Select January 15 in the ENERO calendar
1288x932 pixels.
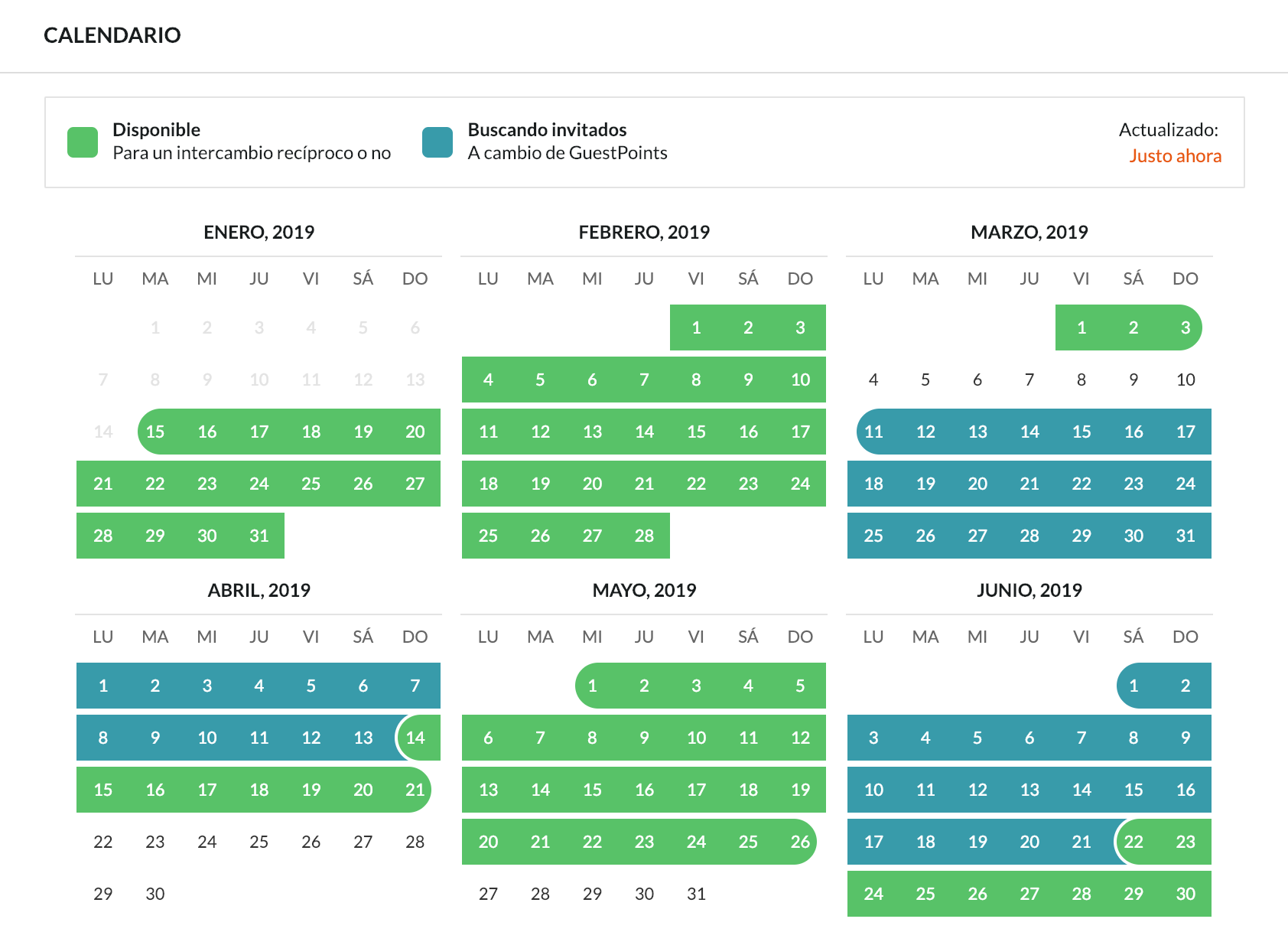pyautogui.click(x=155, y=432)
